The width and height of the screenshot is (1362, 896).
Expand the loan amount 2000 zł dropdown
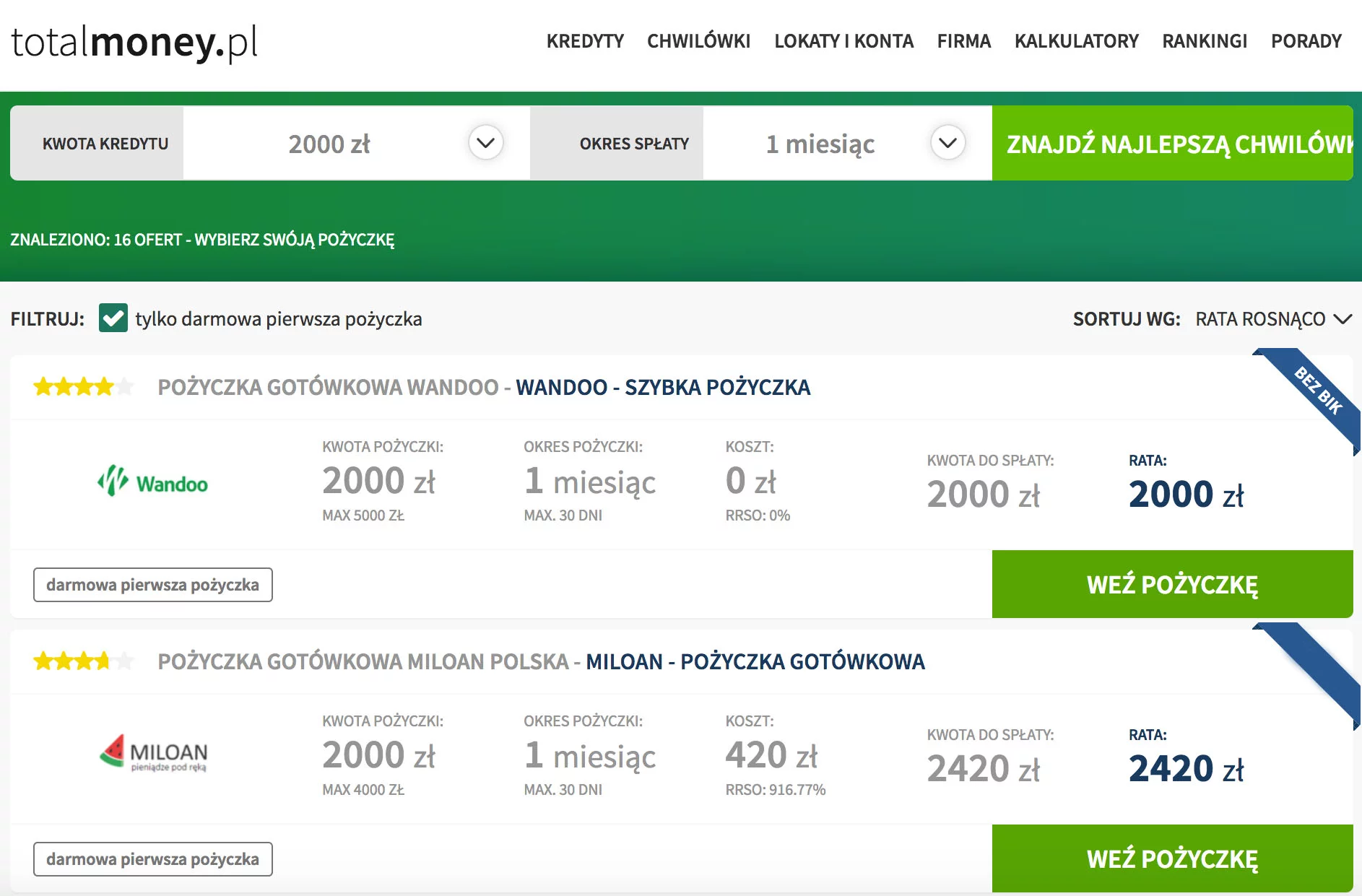click(485, 143)
